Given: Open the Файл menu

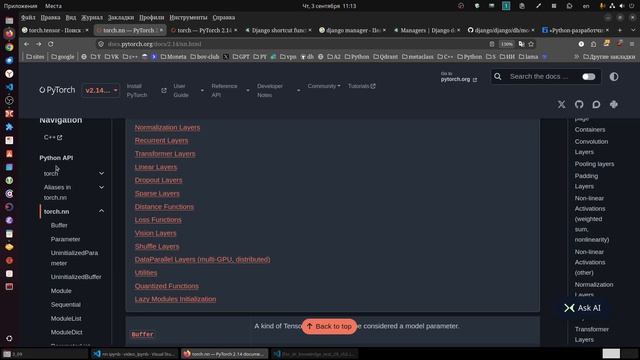Looking at the screenshot, I should (28, 18).
